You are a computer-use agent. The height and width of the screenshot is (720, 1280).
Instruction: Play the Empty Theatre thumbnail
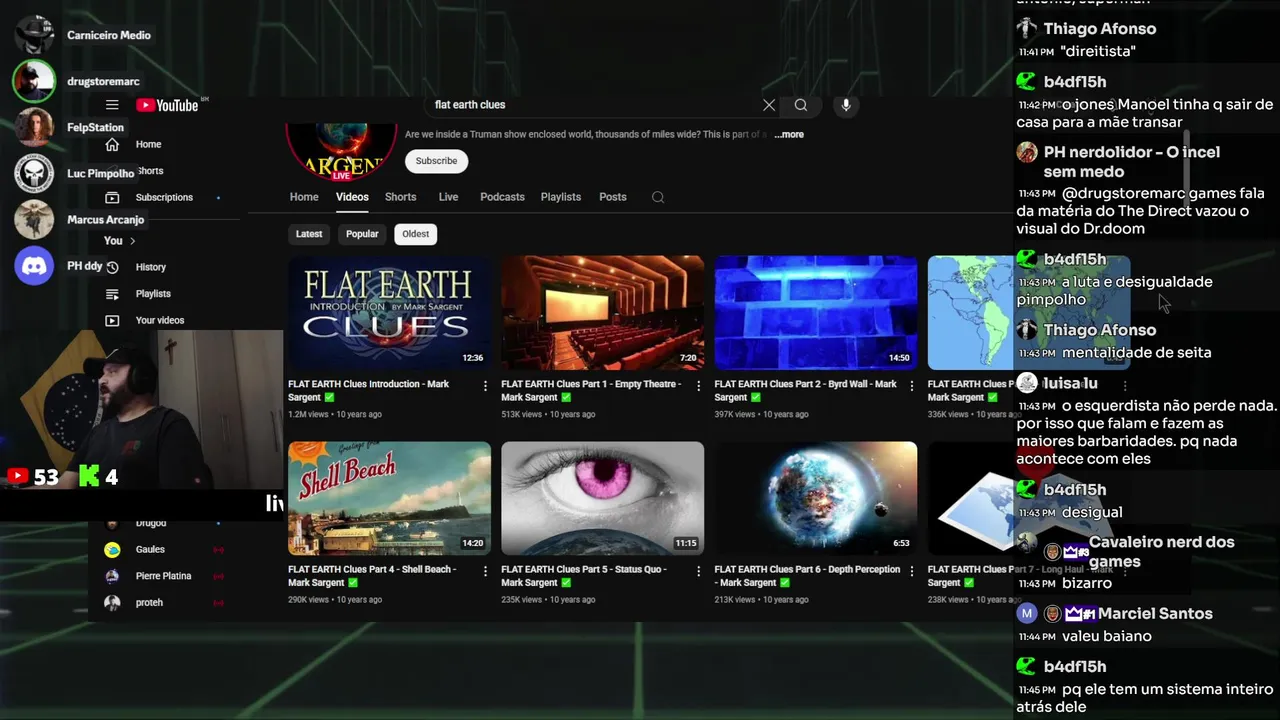602,313
